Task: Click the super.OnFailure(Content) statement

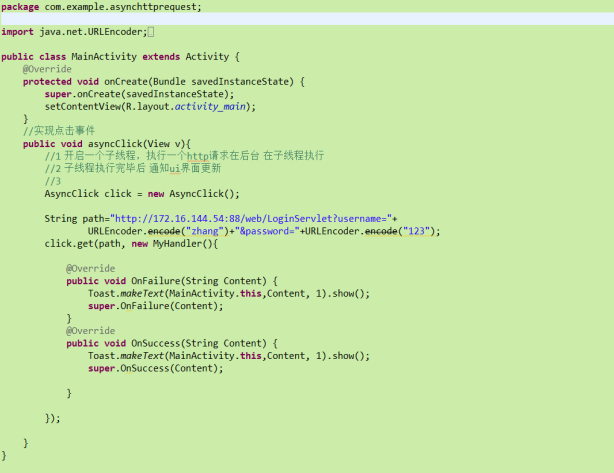Action: coord(155,306)
